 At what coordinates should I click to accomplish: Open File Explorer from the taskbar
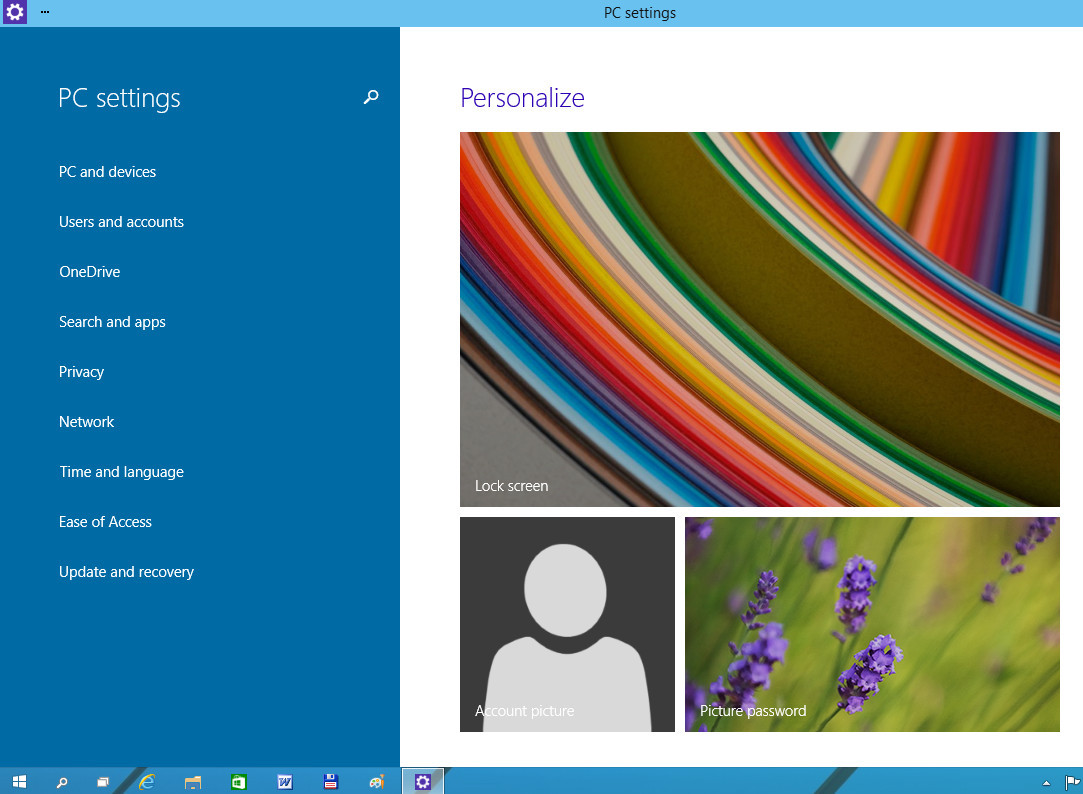tap(193, 782)
